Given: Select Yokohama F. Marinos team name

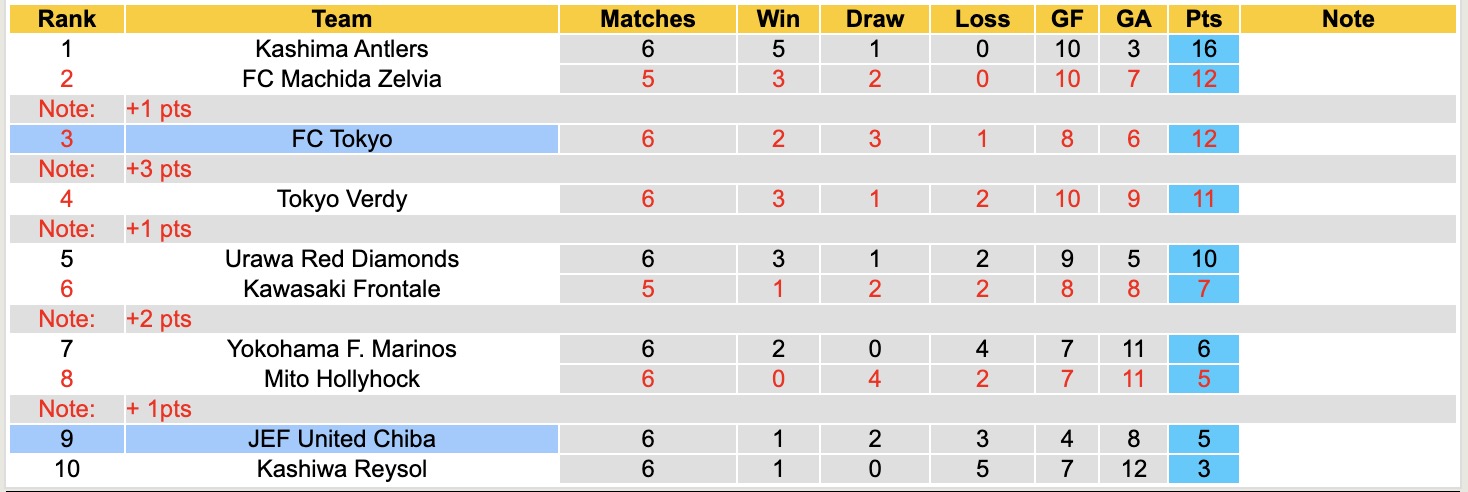Looking at the screenshot, I should click(341, 349).
